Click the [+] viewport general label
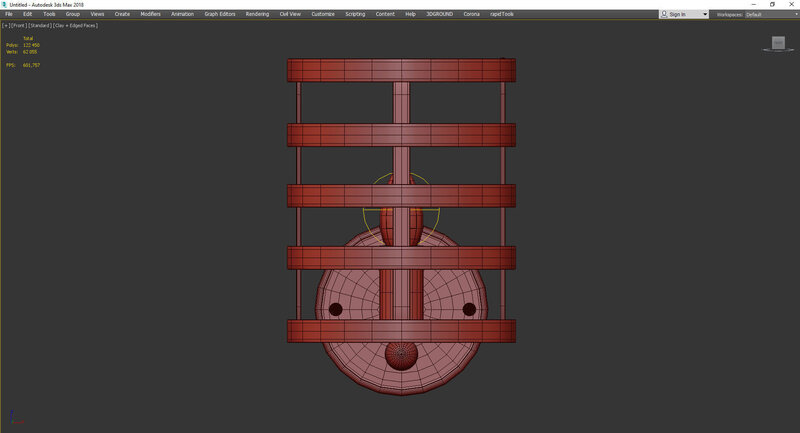The height and width of the screenshot is (433, 800). [6, 25]
